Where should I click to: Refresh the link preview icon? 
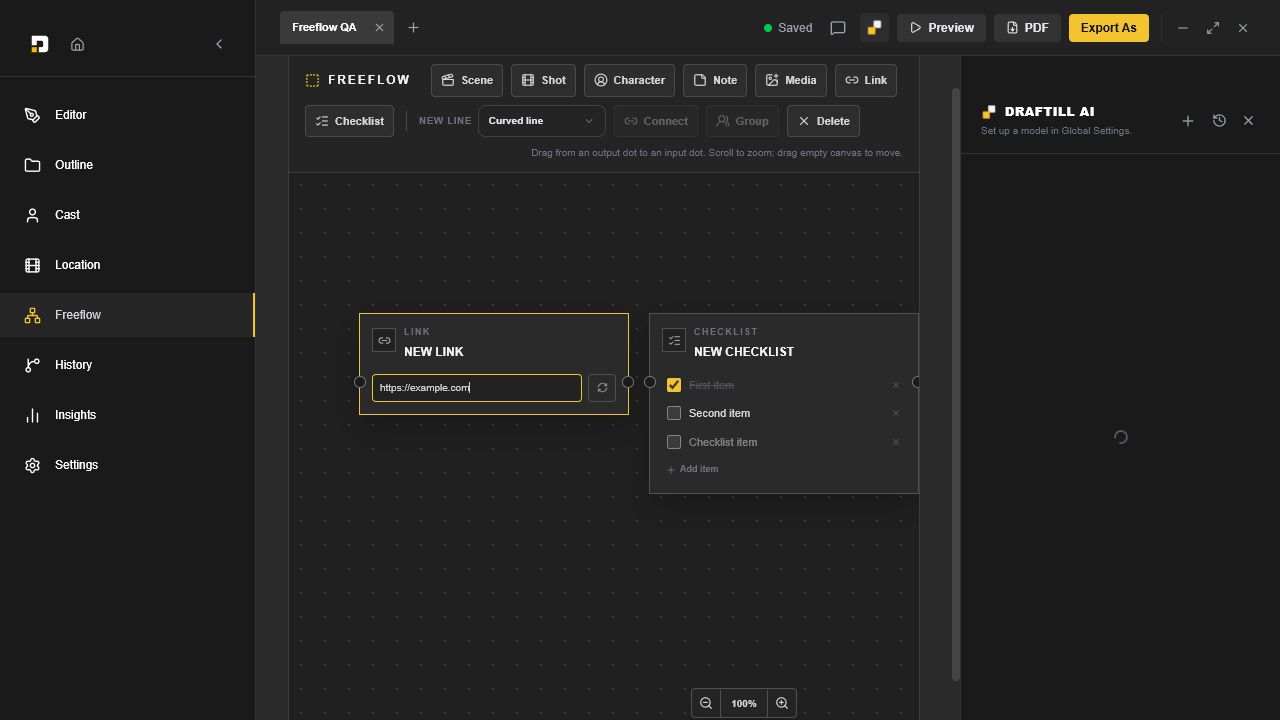click(602, 388)
